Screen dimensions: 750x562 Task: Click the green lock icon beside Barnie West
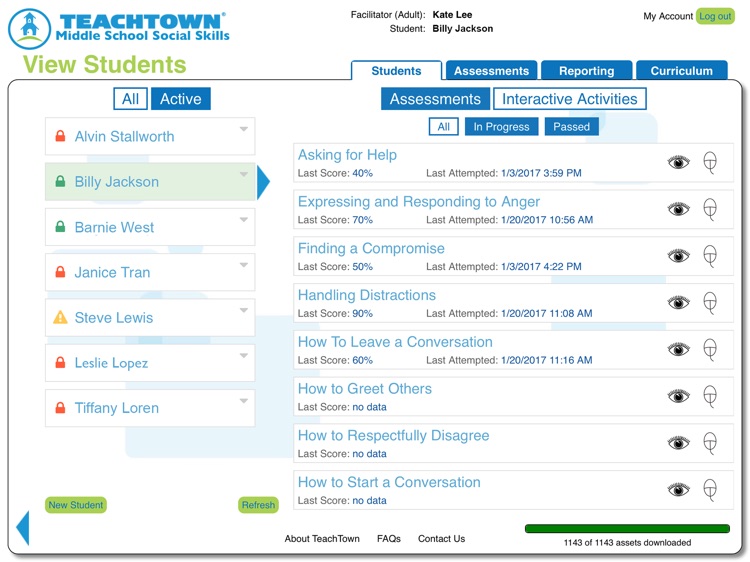coord(60,227)
